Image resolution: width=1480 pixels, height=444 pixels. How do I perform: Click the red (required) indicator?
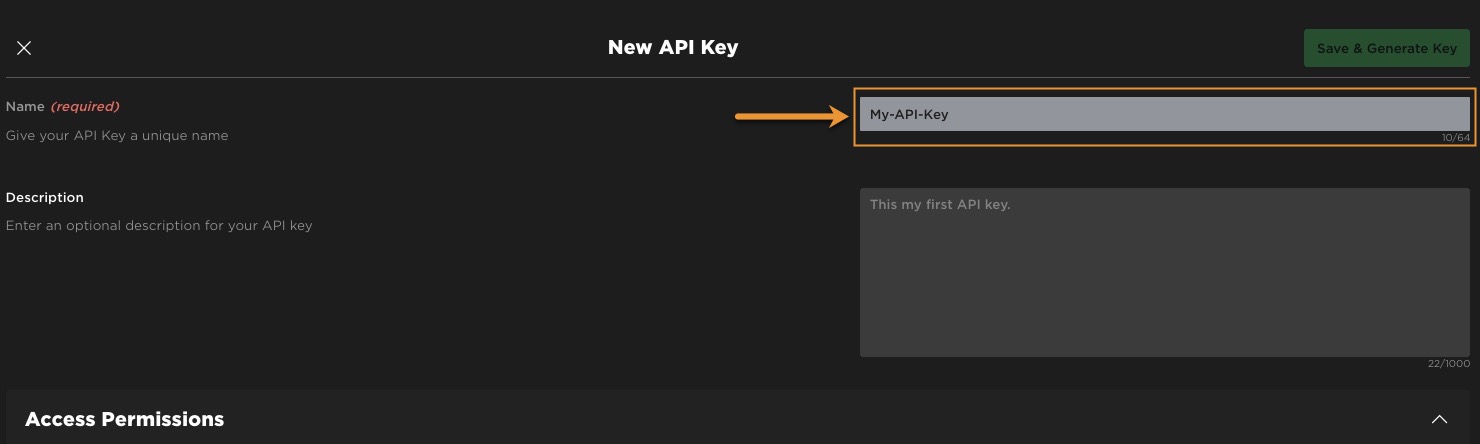85,106
